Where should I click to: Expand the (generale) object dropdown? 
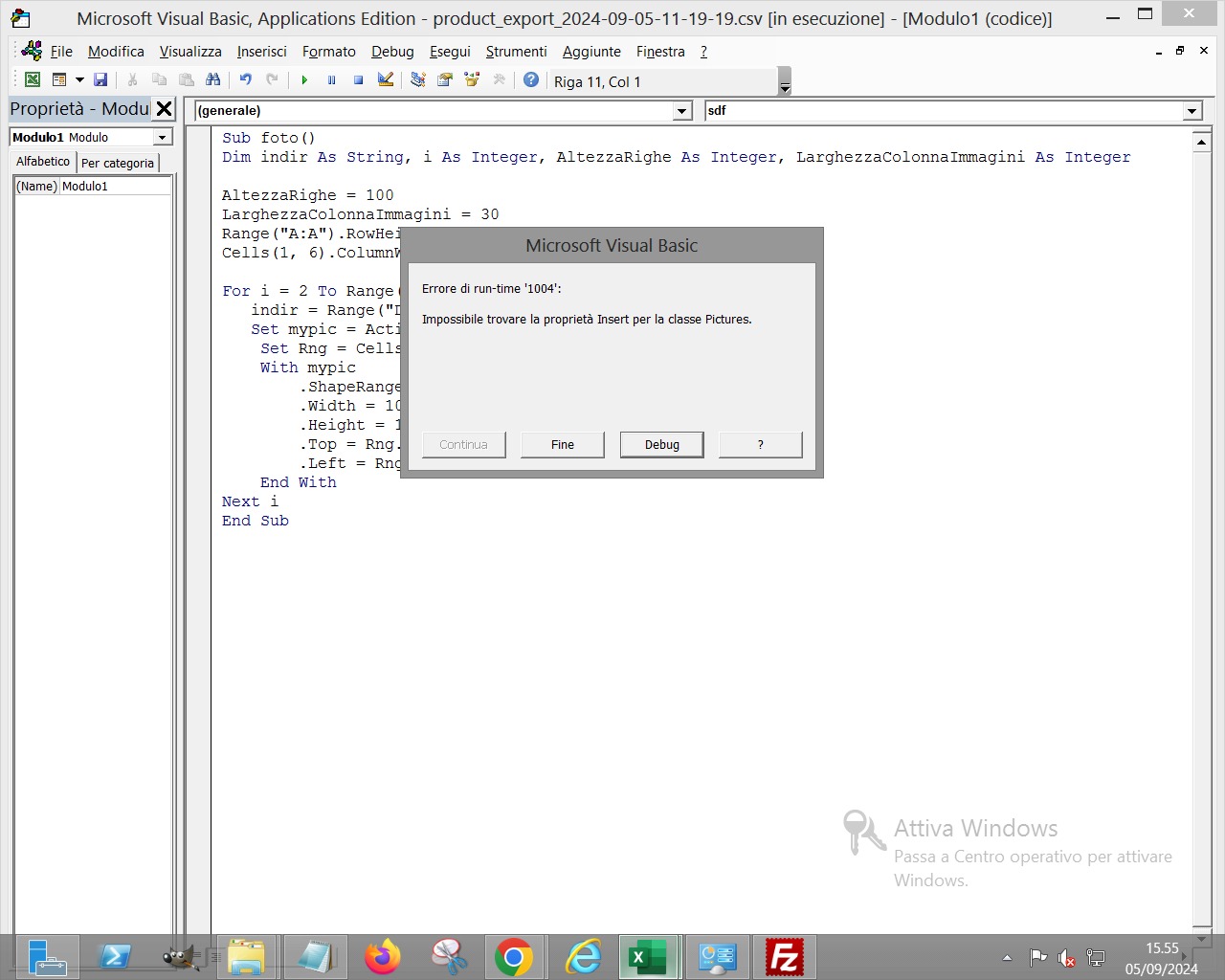(x=682, y=111)
